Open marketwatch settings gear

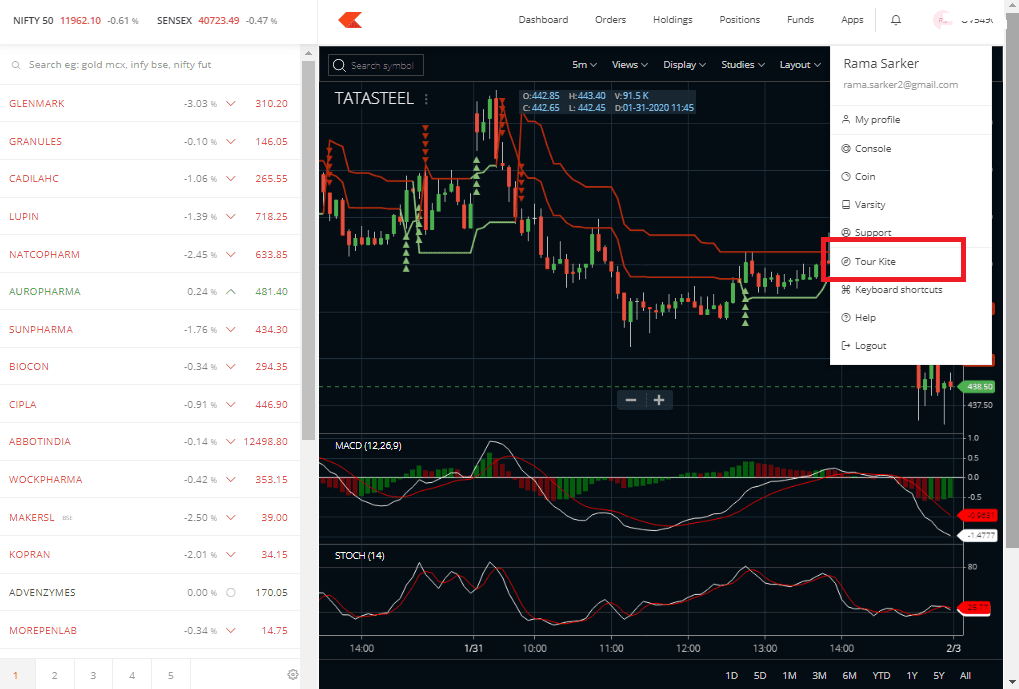(x=292, y=675)
